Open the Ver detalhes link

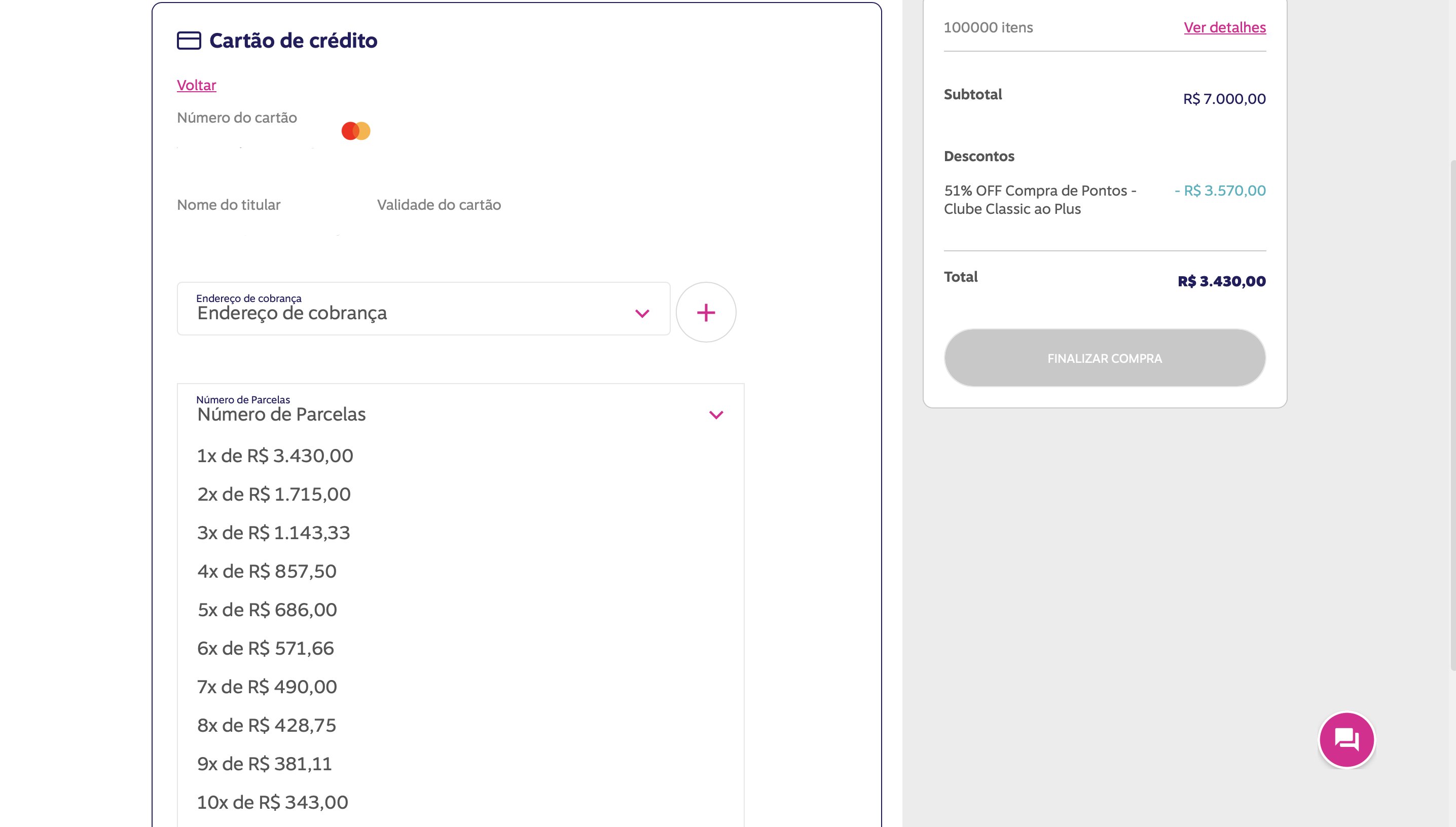pos(1225,27)
